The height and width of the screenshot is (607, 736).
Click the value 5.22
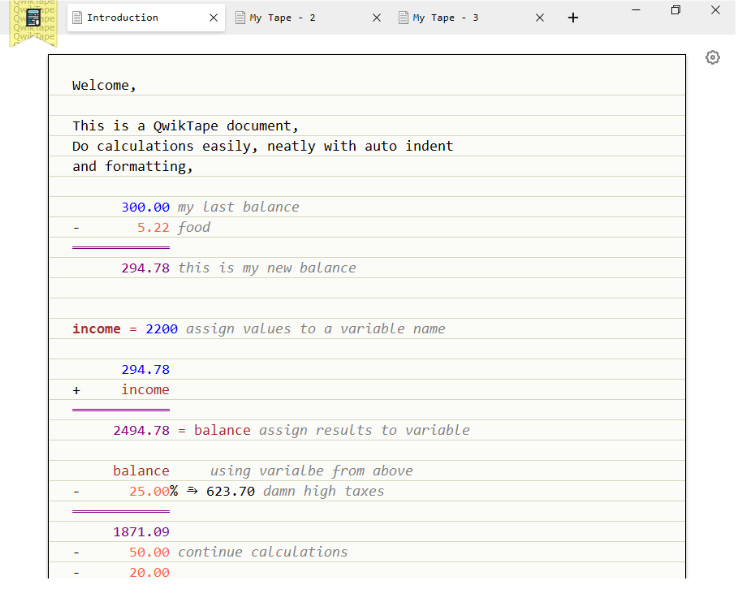tap(153, 228)
